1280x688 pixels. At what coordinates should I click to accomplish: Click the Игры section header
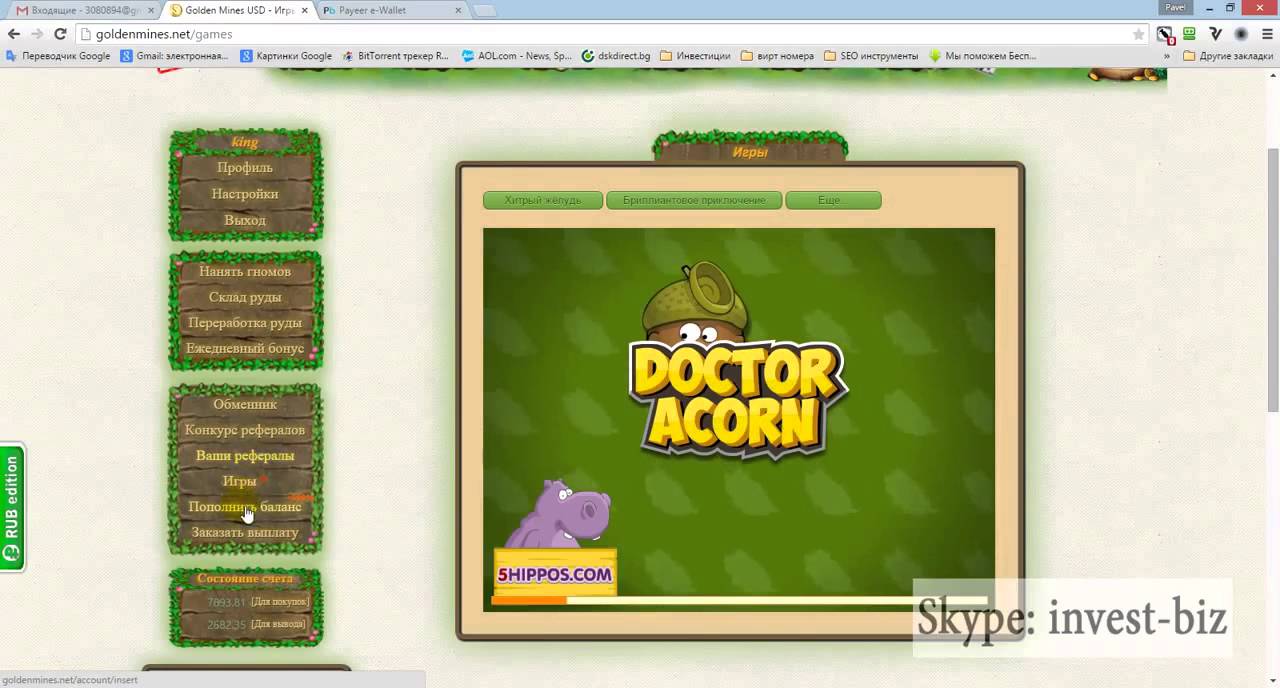point(750,152)
